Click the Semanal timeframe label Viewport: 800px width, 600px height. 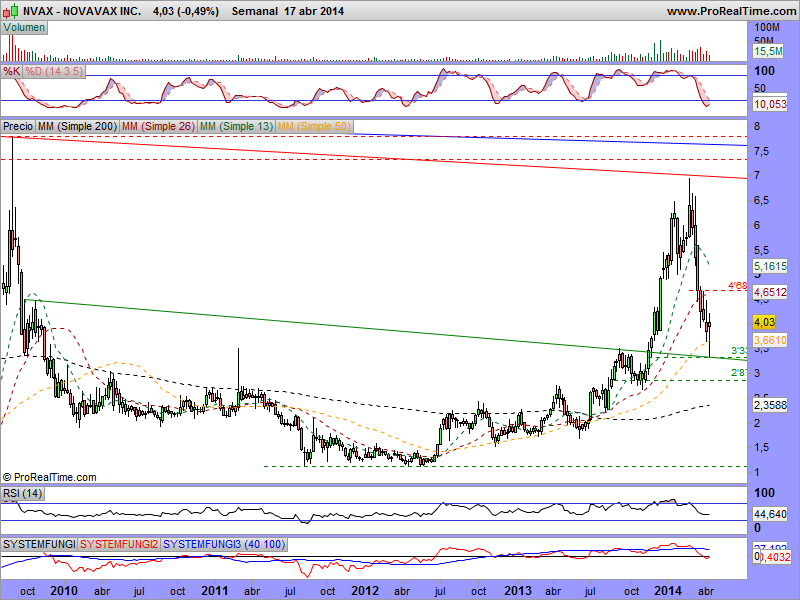[x=255, y=11]
